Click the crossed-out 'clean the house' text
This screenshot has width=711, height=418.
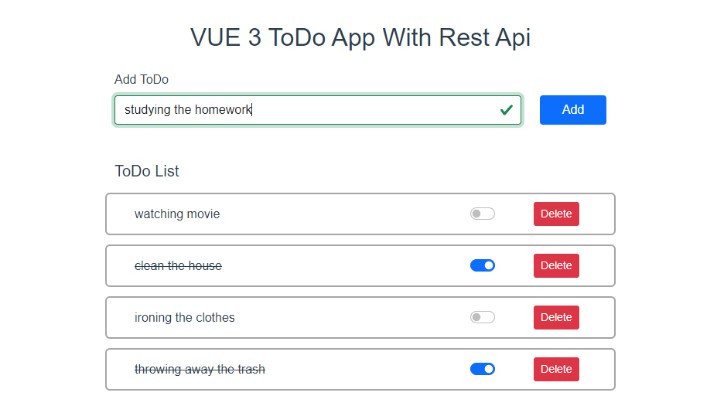pos(178,266)
